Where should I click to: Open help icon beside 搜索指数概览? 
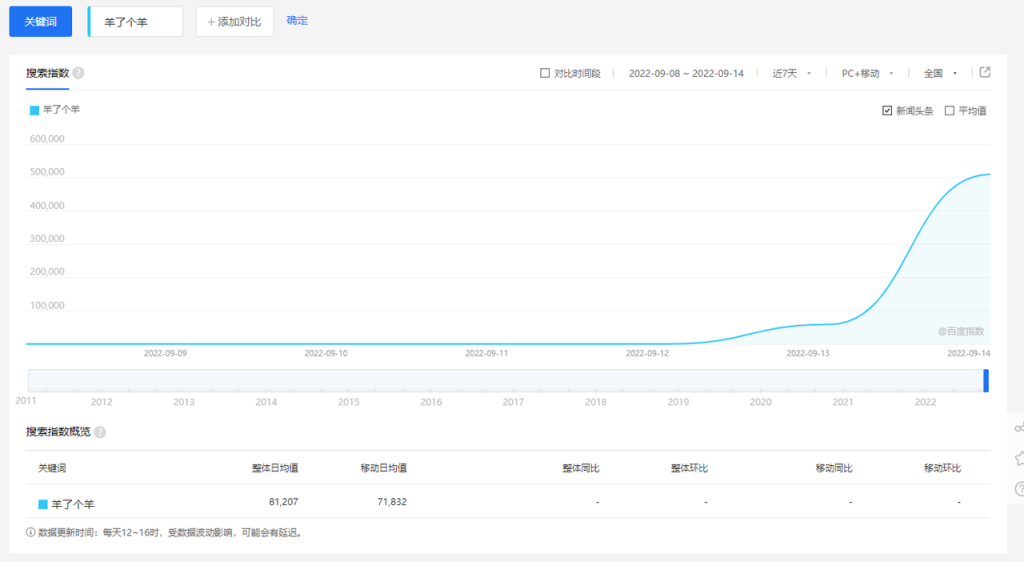click(x=100, y=432)
